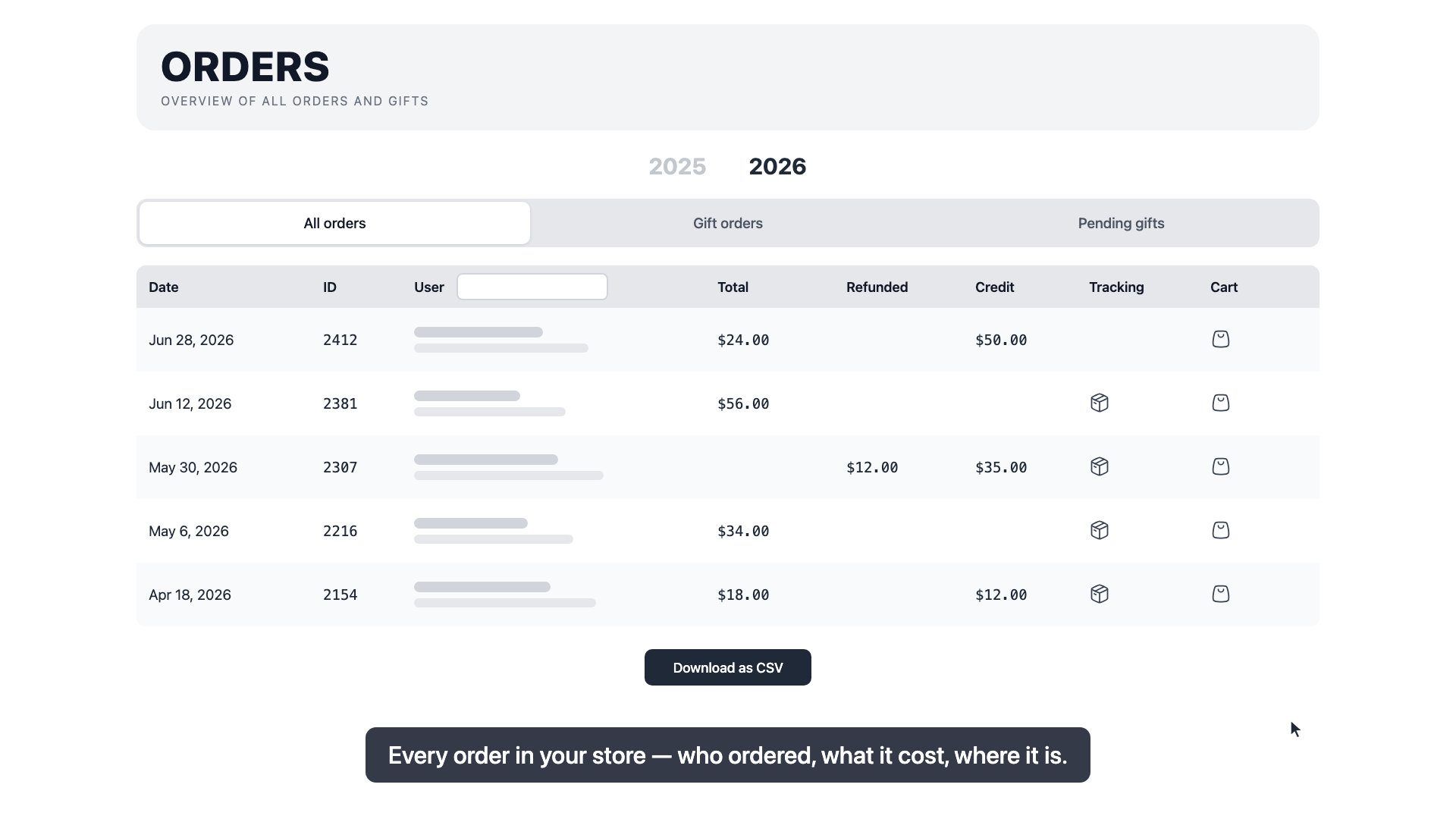This screenshot has height=819, width=1456.
Task: Click the $56.00 total value
Action: [743, 403]
